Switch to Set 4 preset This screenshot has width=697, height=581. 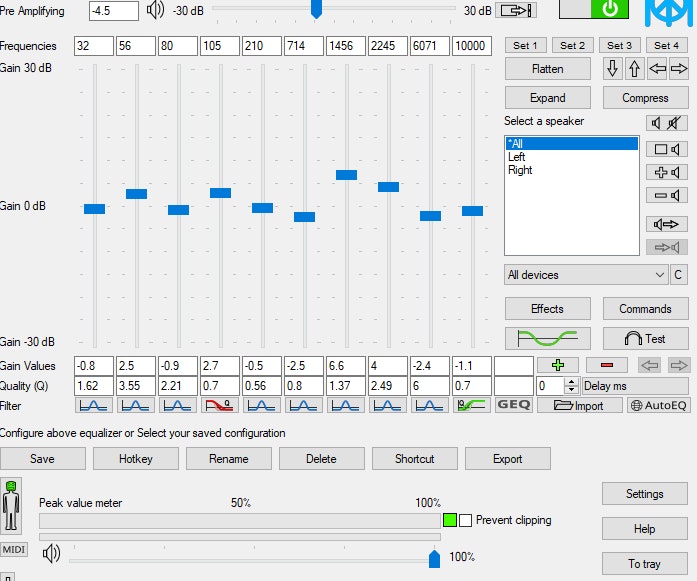tap(667, 45)
